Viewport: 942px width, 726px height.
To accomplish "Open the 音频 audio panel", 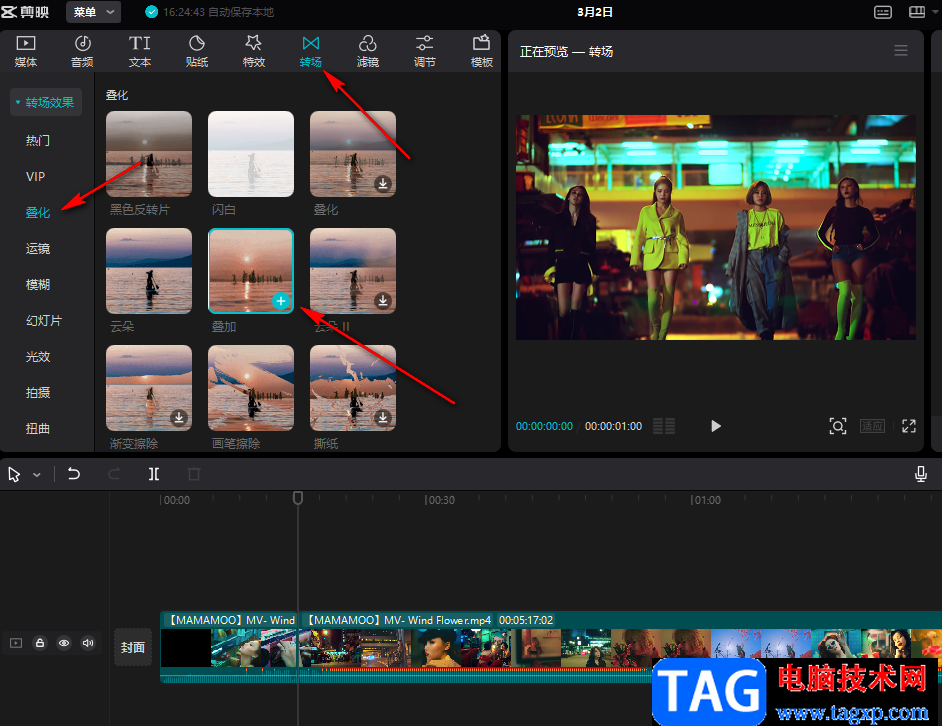I will click(x=82, y=51).
